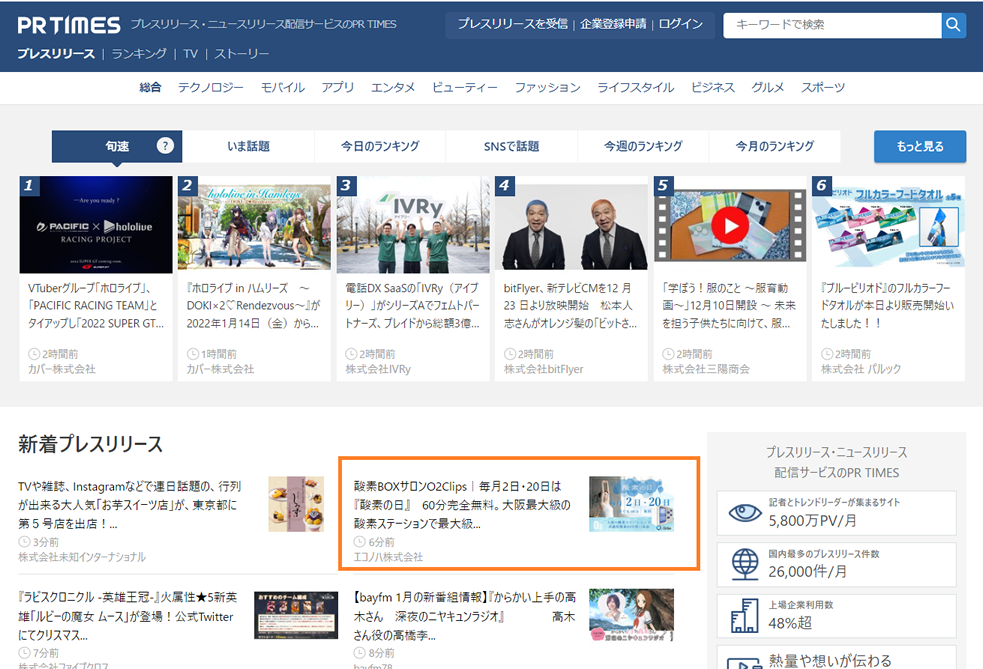
Task: Click the question mark help icon
Action: 165,146
